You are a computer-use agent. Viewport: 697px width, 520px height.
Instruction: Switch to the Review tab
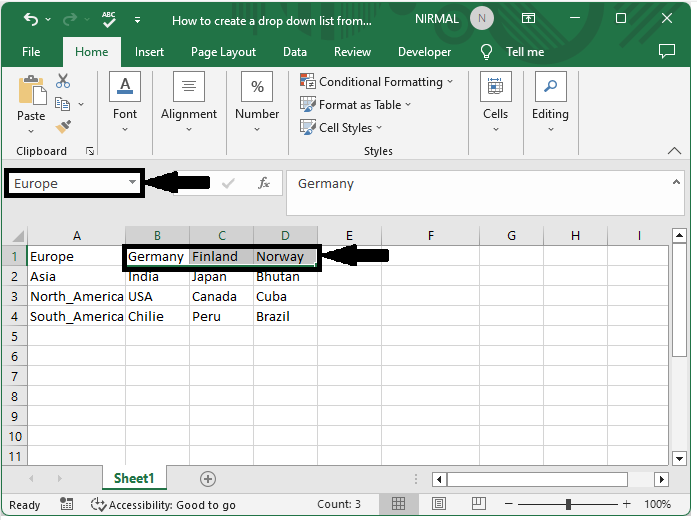point(352,52)
